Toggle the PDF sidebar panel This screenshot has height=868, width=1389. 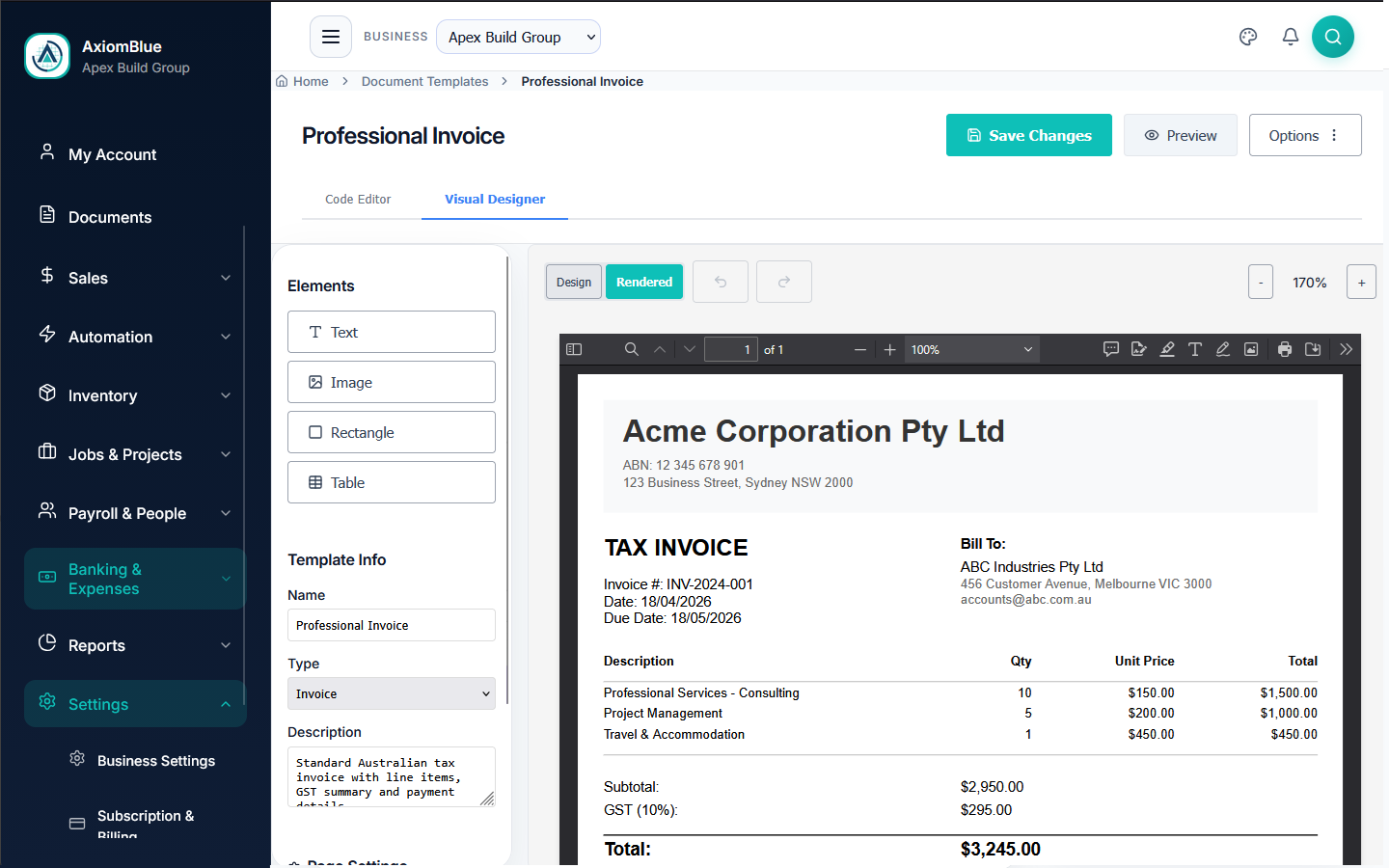click(x=574, y=349)
